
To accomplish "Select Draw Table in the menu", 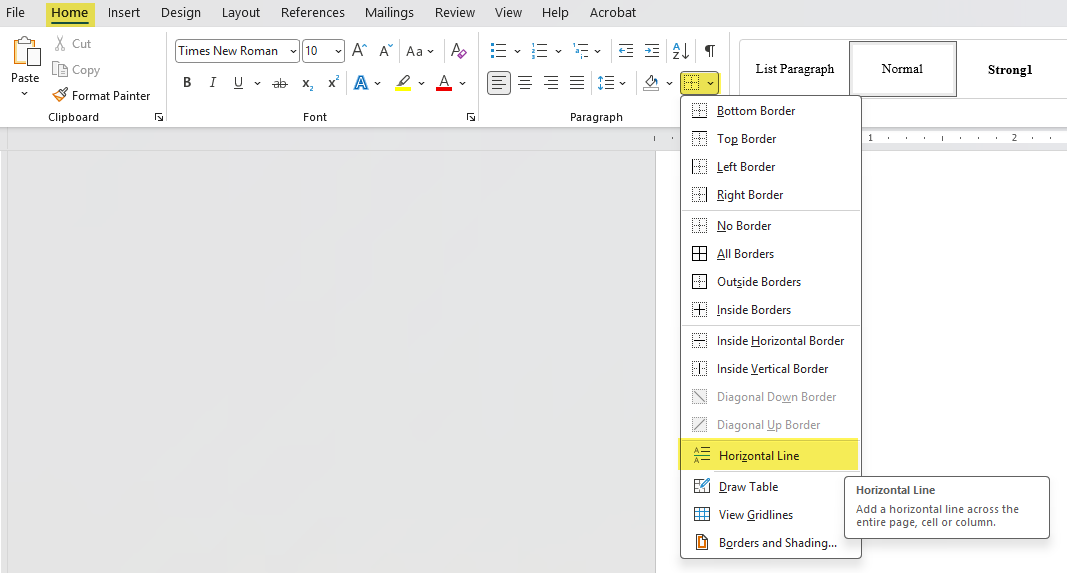I will pyautogui.click(x=771, y=487).
